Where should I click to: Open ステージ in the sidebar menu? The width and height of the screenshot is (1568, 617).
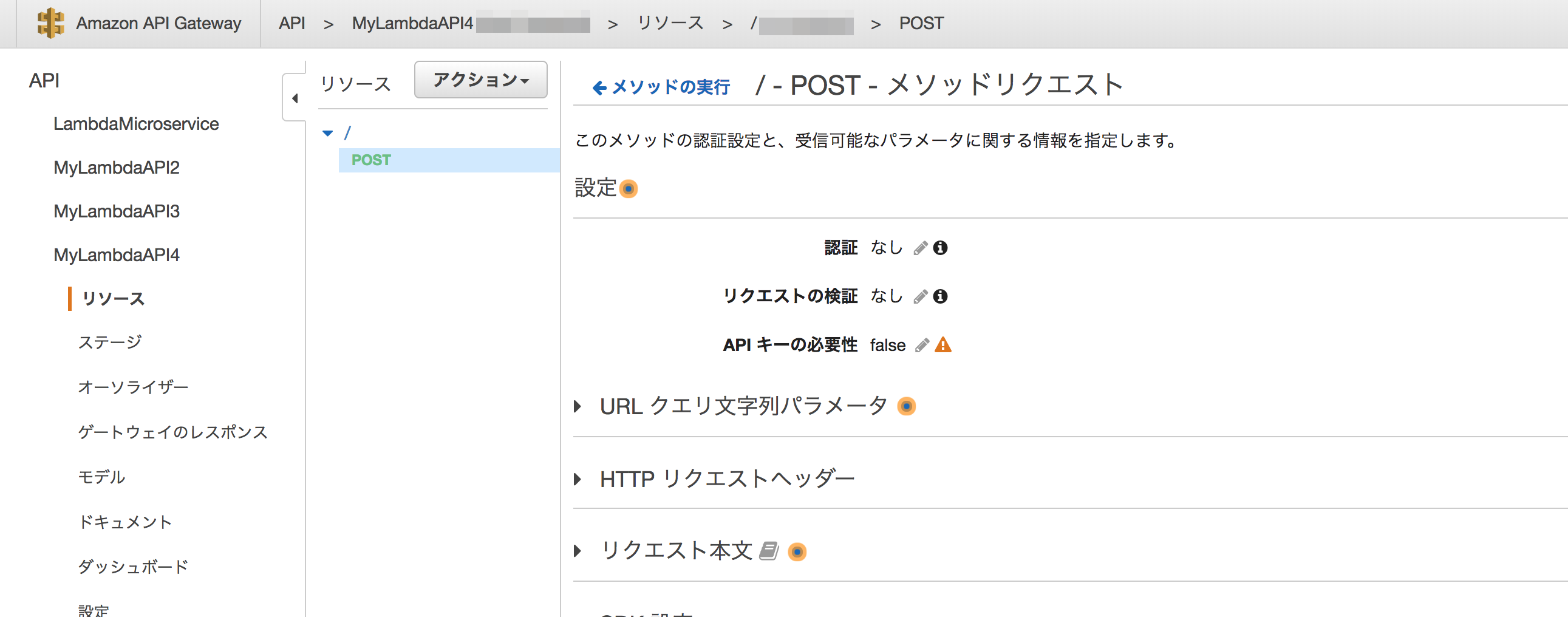coord(109,343)
